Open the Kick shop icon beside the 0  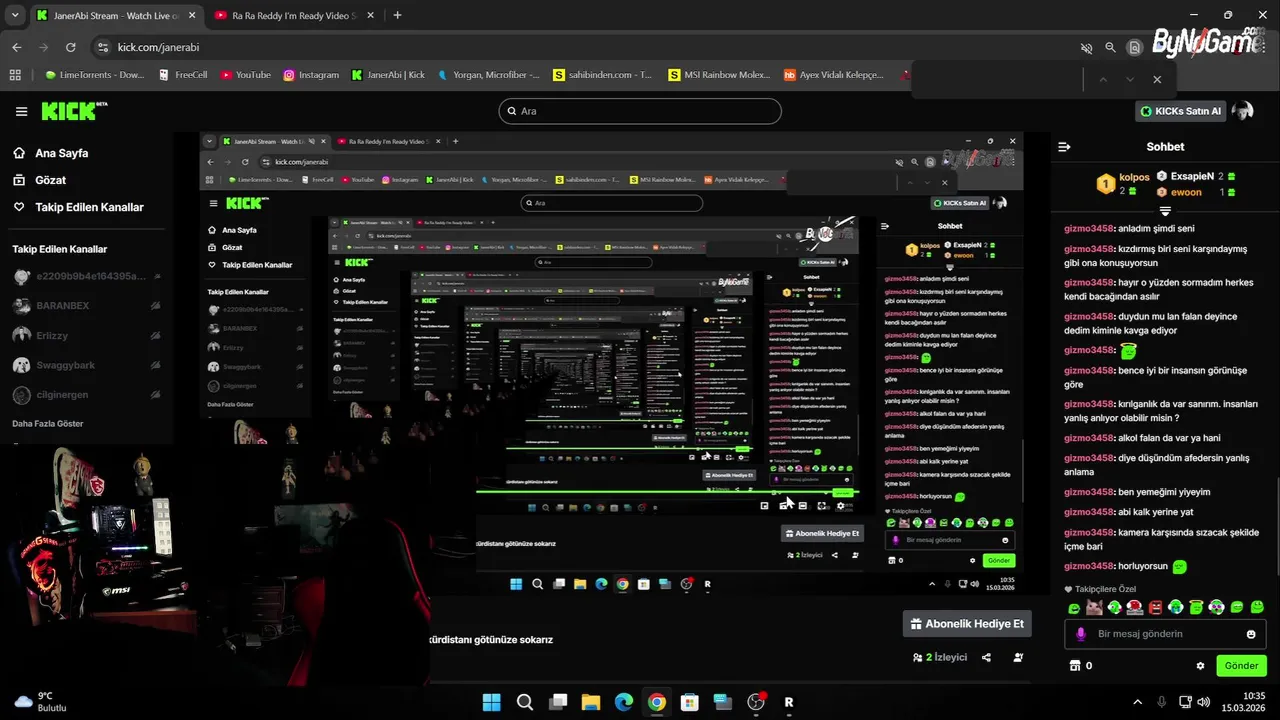pyautogui.click(x=1075, y=666)
